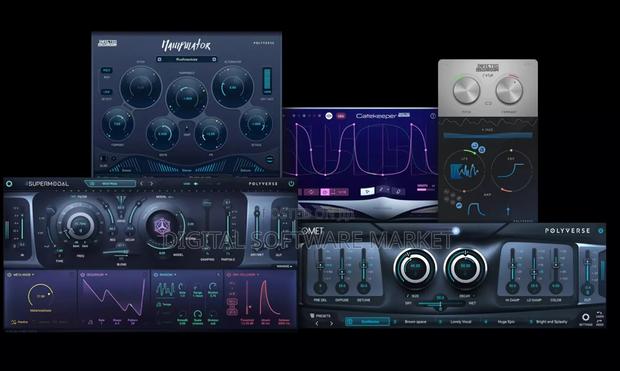Click the Manipulator Formant knob
The height and width of the screenshot is (371, 620).
tap(117, 124)
